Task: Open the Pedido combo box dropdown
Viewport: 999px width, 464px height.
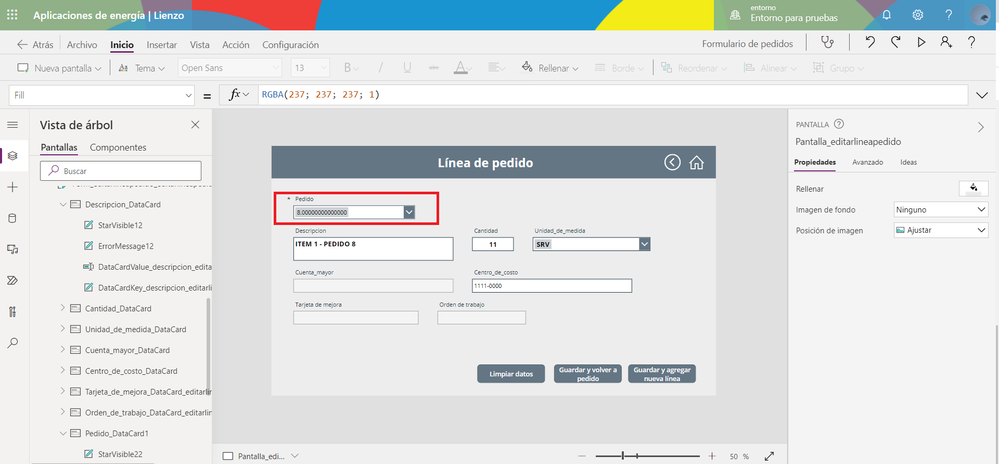Action: (410, 212)
